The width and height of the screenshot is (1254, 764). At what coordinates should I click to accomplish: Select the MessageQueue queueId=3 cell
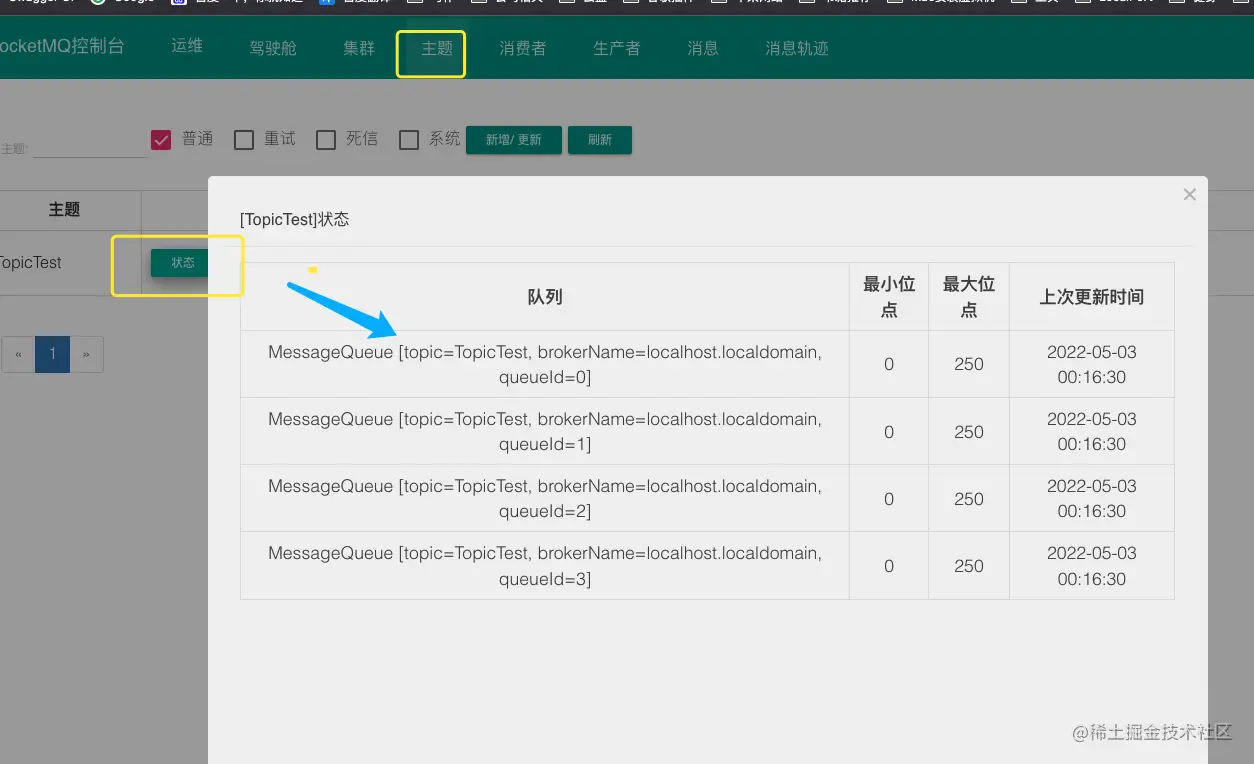(545, 565)
